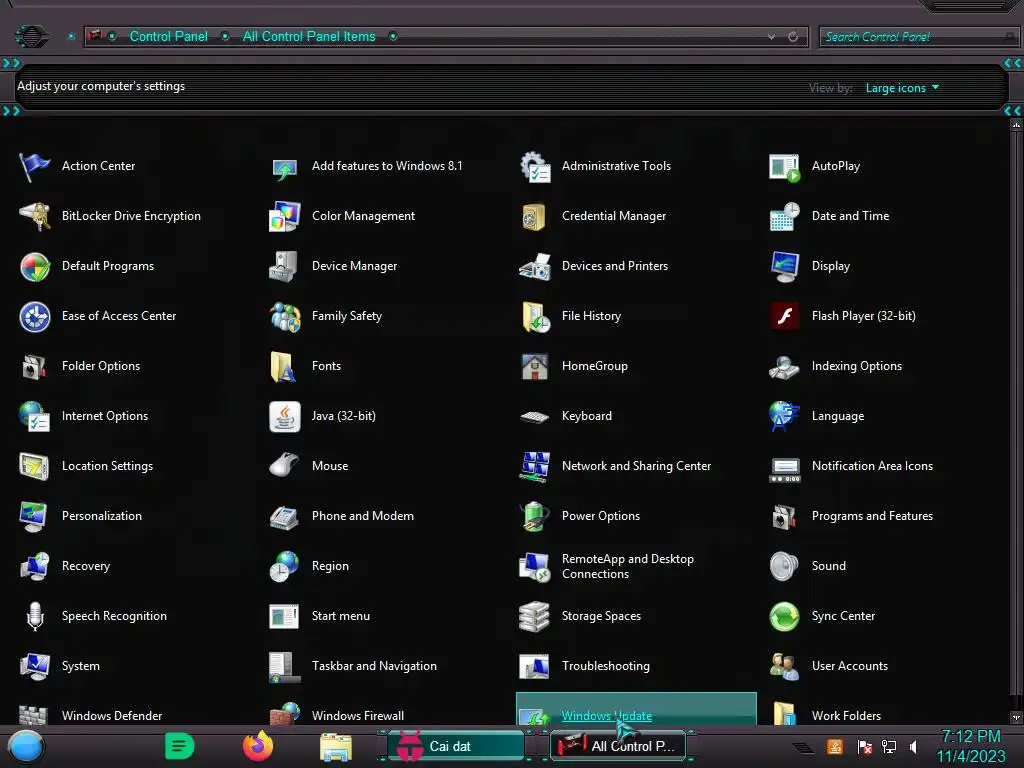Click Control Panel in the address bar

pos(168,37)
